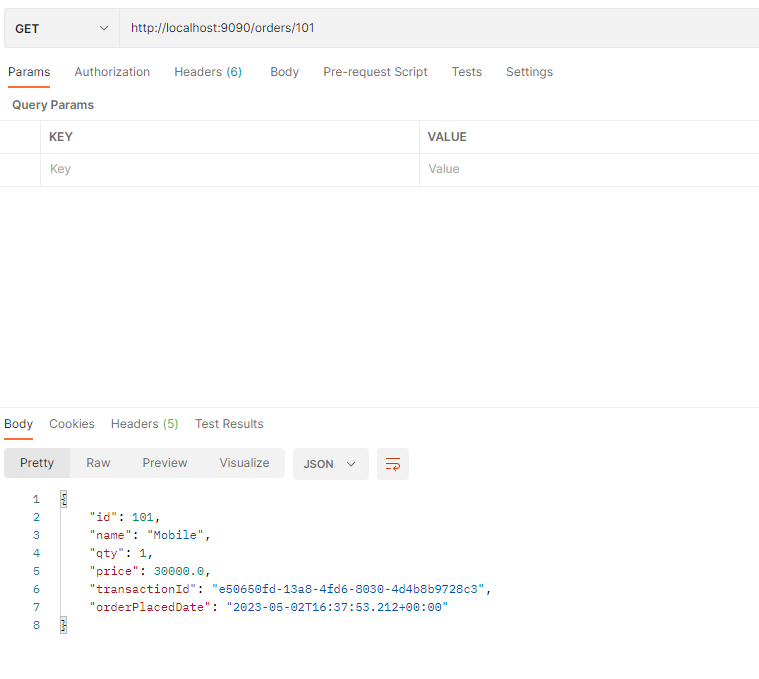The image size is (759, 679).
Task: Click the VALUE column header
Action: pos(447,137)
